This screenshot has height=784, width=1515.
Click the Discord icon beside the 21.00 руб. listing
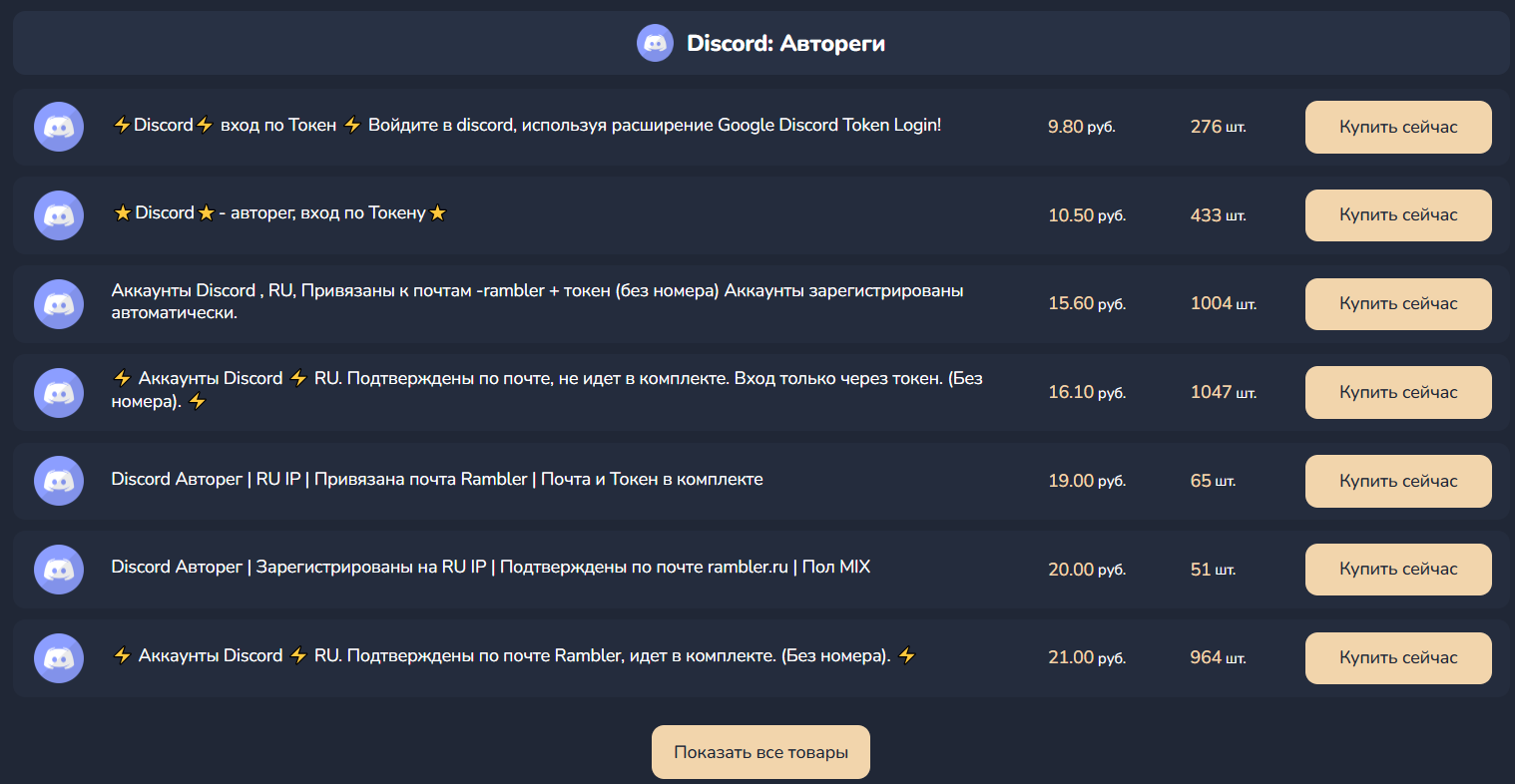click(x=59, y=658)
